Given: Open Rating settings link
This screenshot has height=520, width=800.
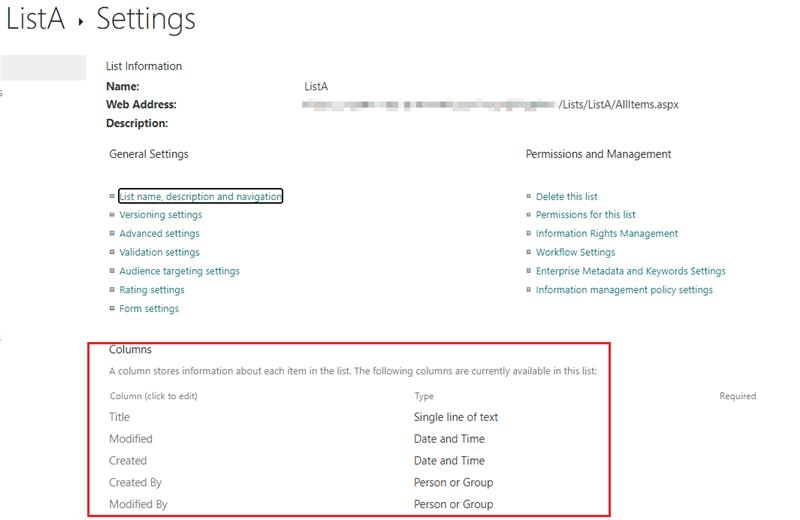Looking at the screenshot, I should [152, 290].
